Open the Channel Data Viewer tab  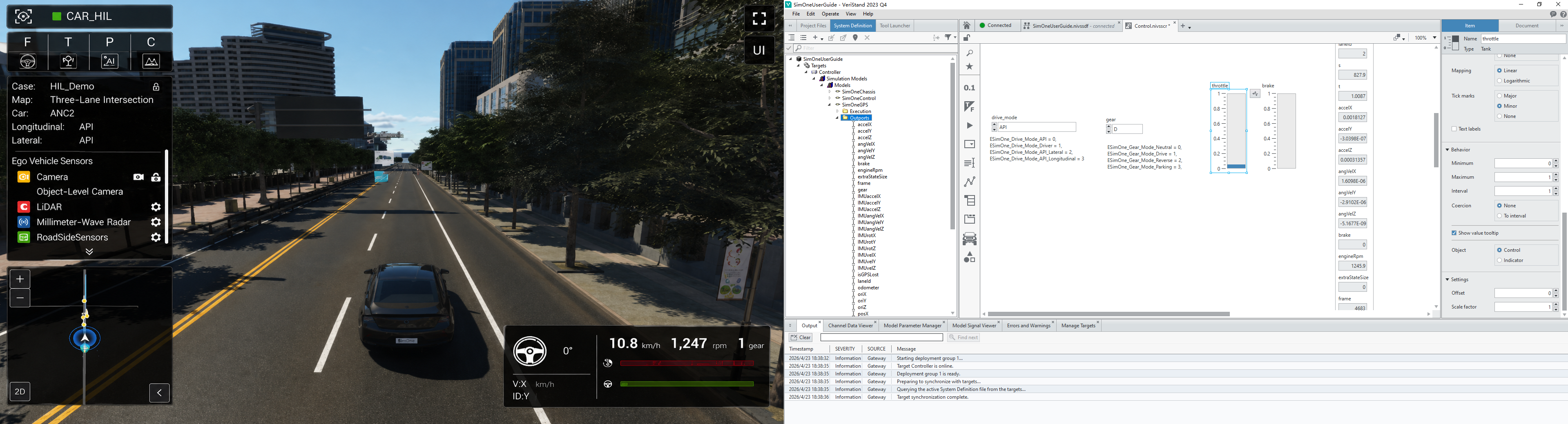tap(850, 326)
